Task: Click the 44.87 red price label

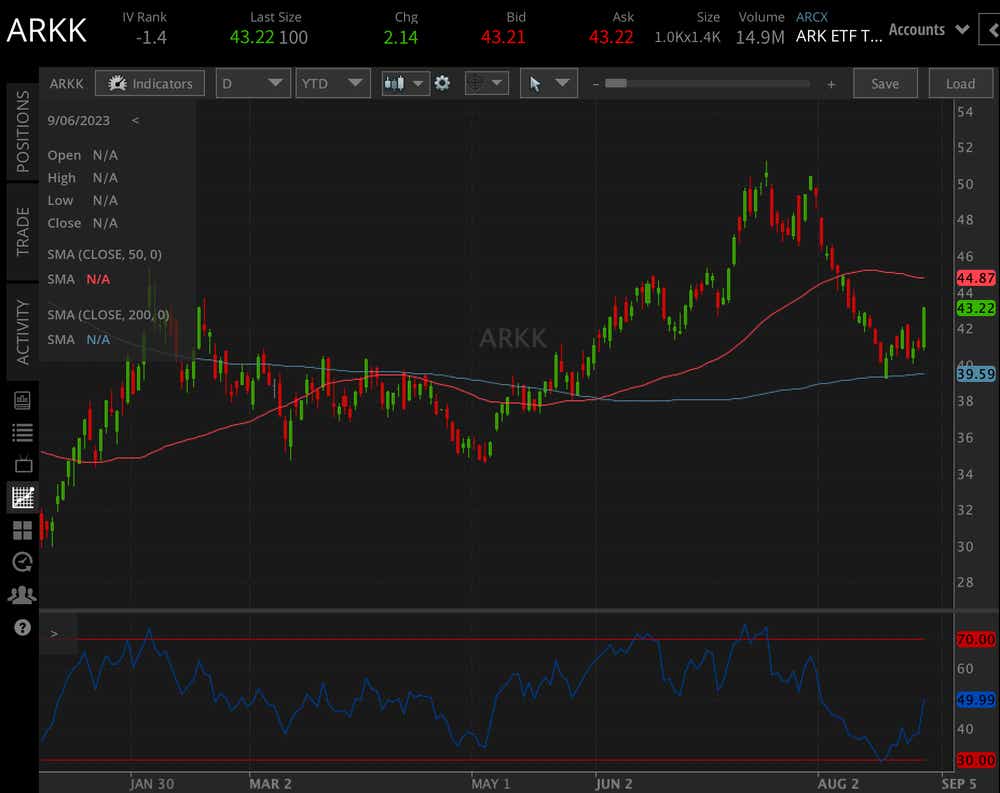Action: [x=976, y=278]
